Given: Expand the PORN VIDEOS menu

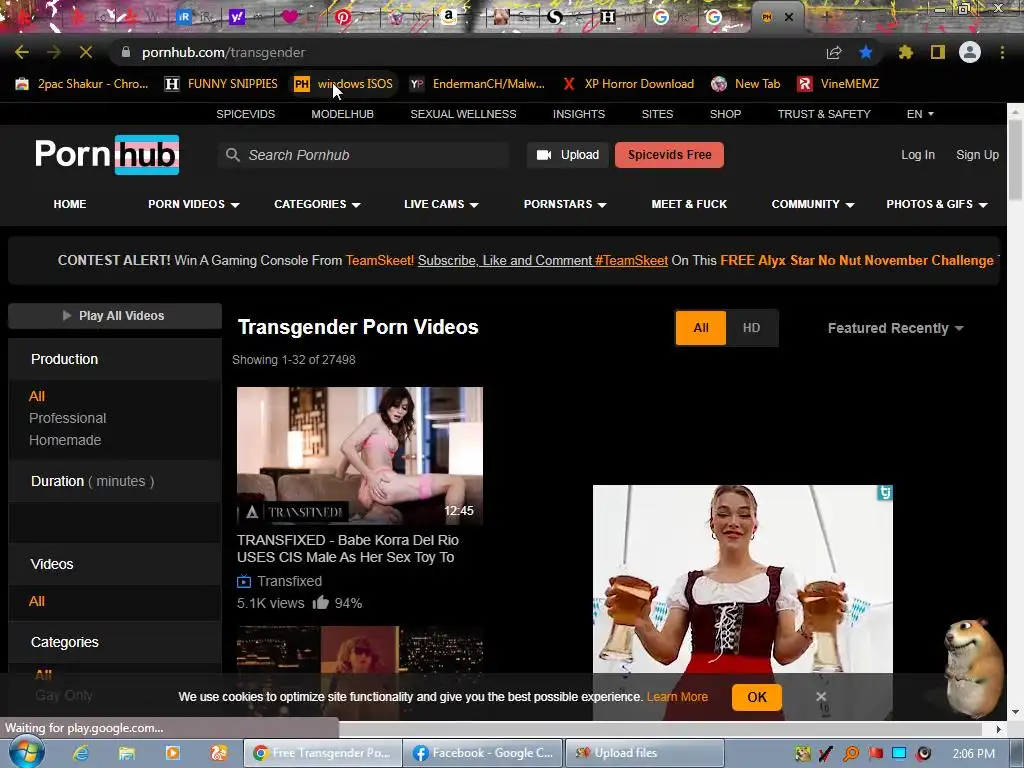Looking at the screenshot, I should click(194, 204).
